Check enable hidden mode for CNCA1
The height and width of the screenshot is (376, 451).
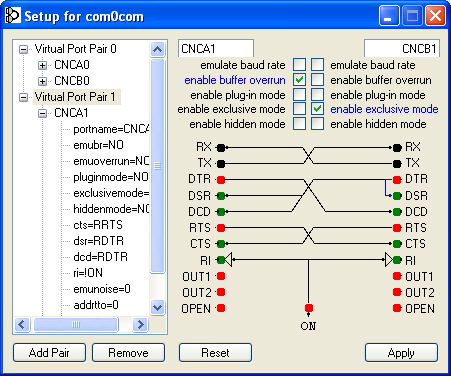click(299, 124)
